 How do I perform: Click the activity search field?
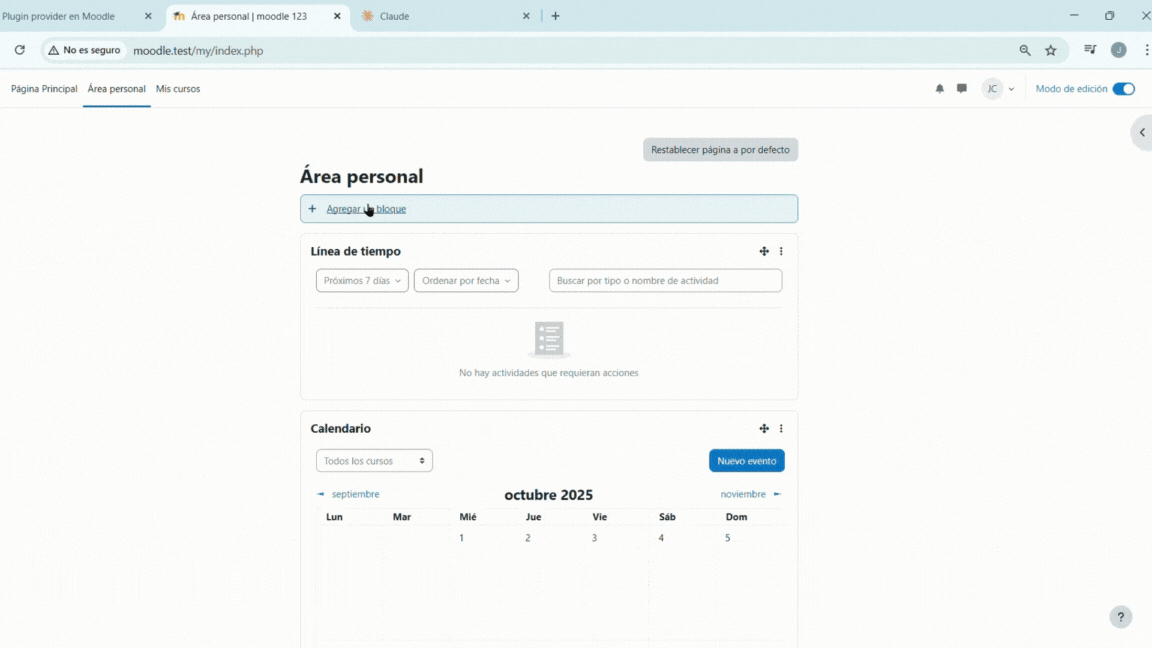coord(664,280)
